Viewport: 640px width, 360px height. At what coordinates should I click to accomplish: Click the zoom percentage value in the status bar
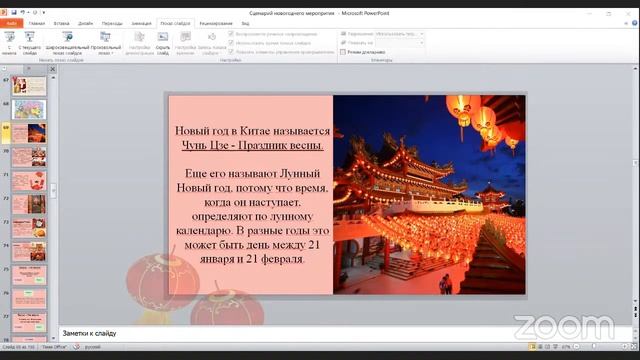coord(566,347)
